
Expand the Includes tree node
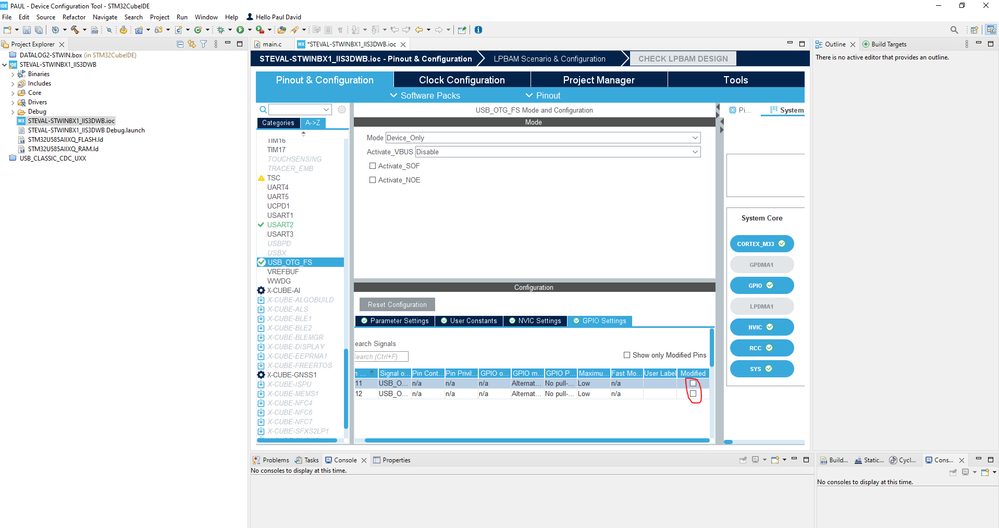[13, 83]
